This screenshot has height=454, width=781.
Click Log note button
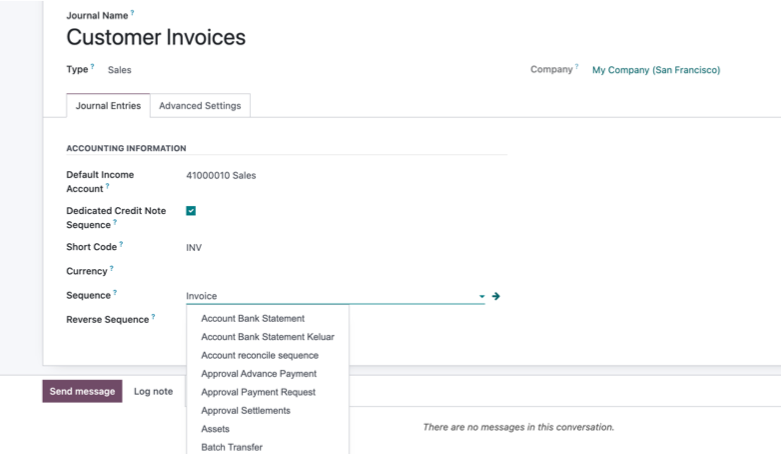pyautogui.click(x=153, y=391)
